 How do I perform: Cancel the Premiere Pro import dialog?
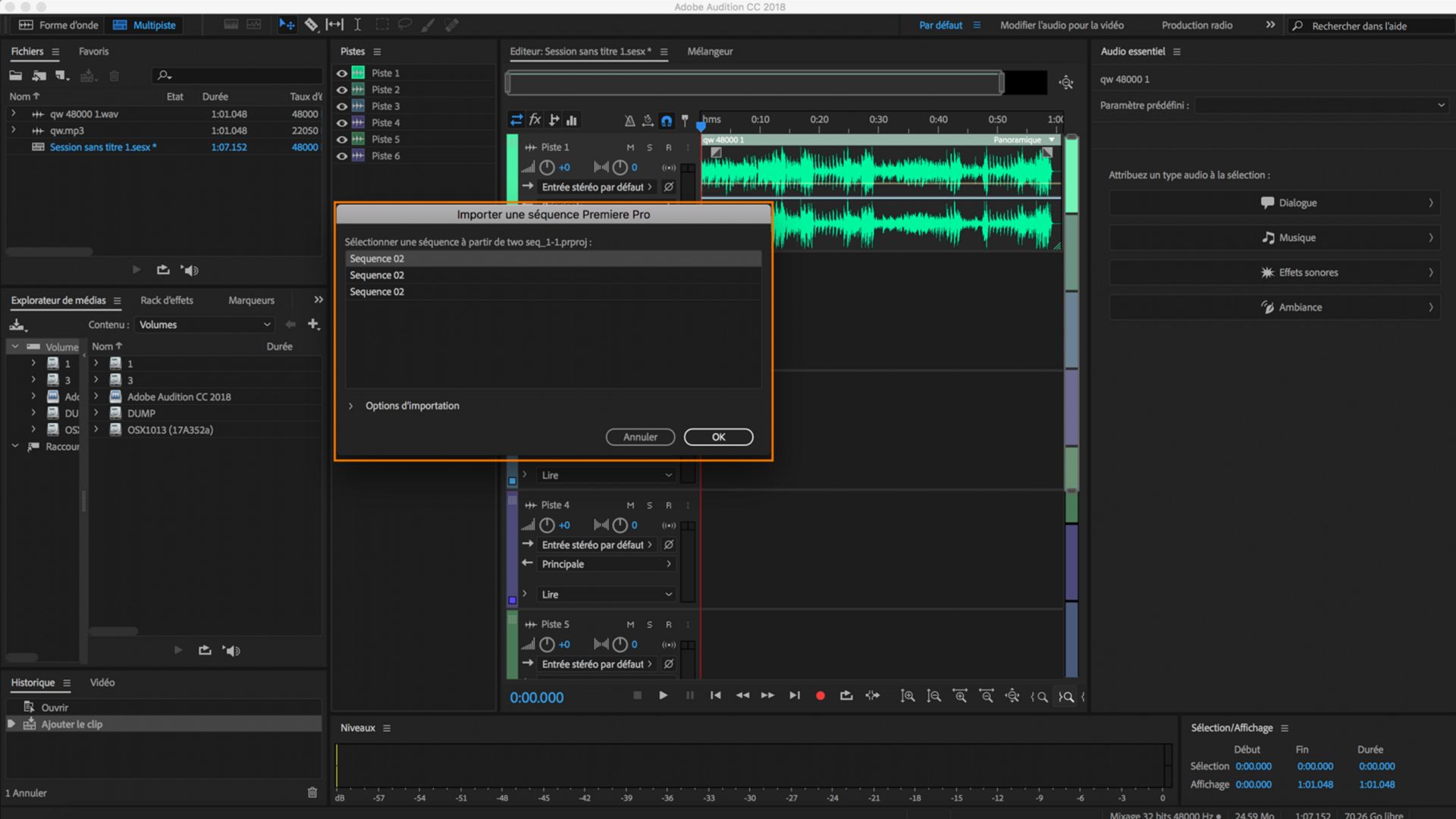(x=639, y=437)
